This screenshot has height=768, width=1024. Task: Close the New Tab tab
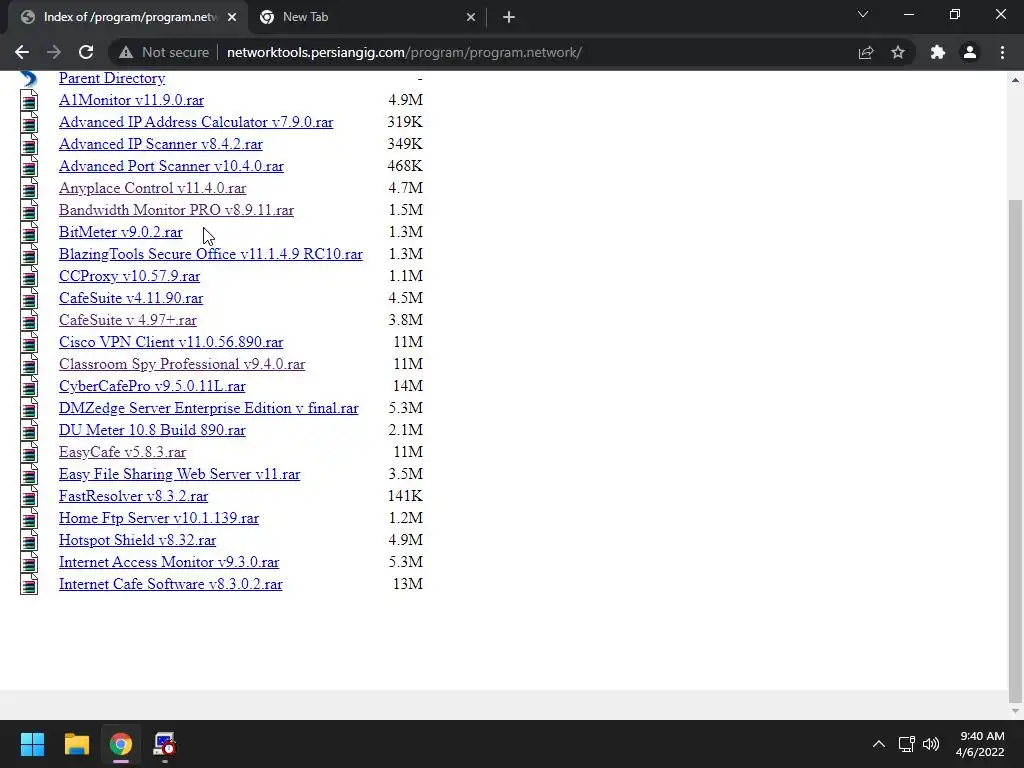471,17
